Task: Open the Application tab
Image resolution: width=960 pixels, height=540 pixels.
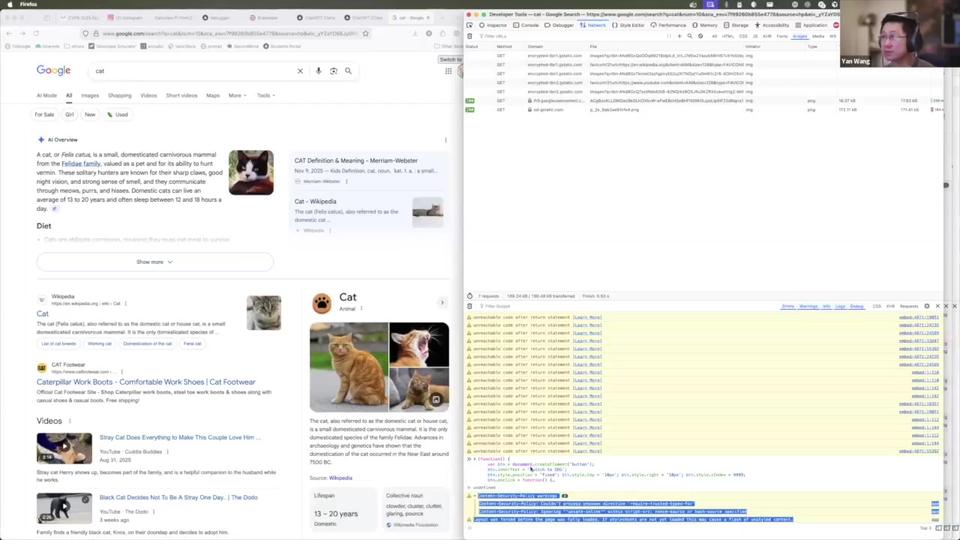Action: click(x=811, y=25)
